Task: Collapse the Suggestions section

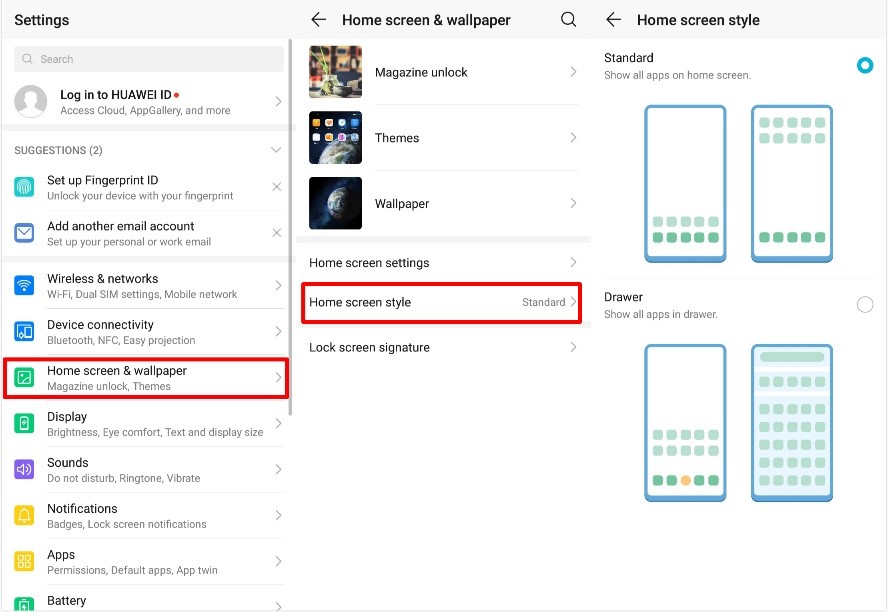Action: [277, 150]
